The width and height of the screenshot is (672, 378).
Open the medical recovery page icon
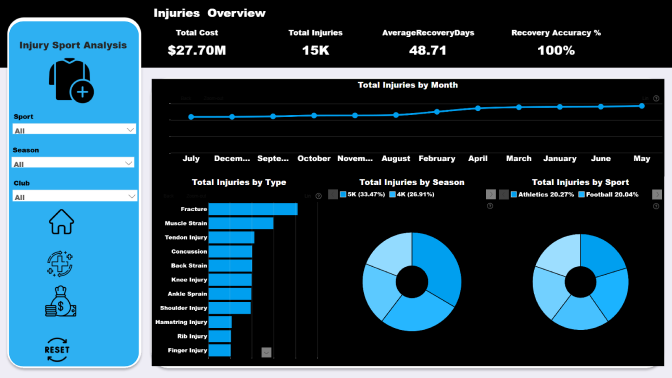(60, 264)
